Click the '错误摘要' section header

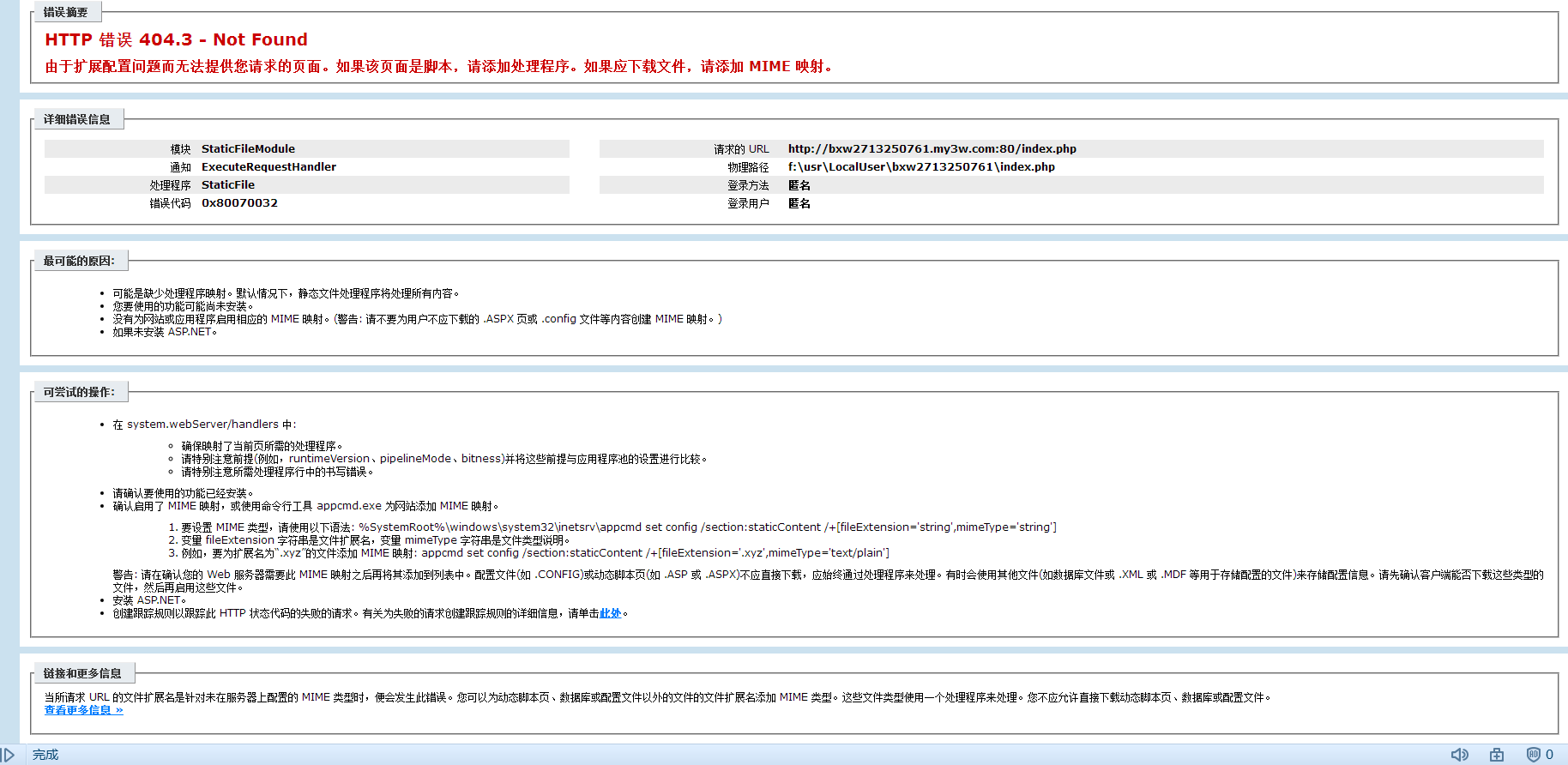65,12
